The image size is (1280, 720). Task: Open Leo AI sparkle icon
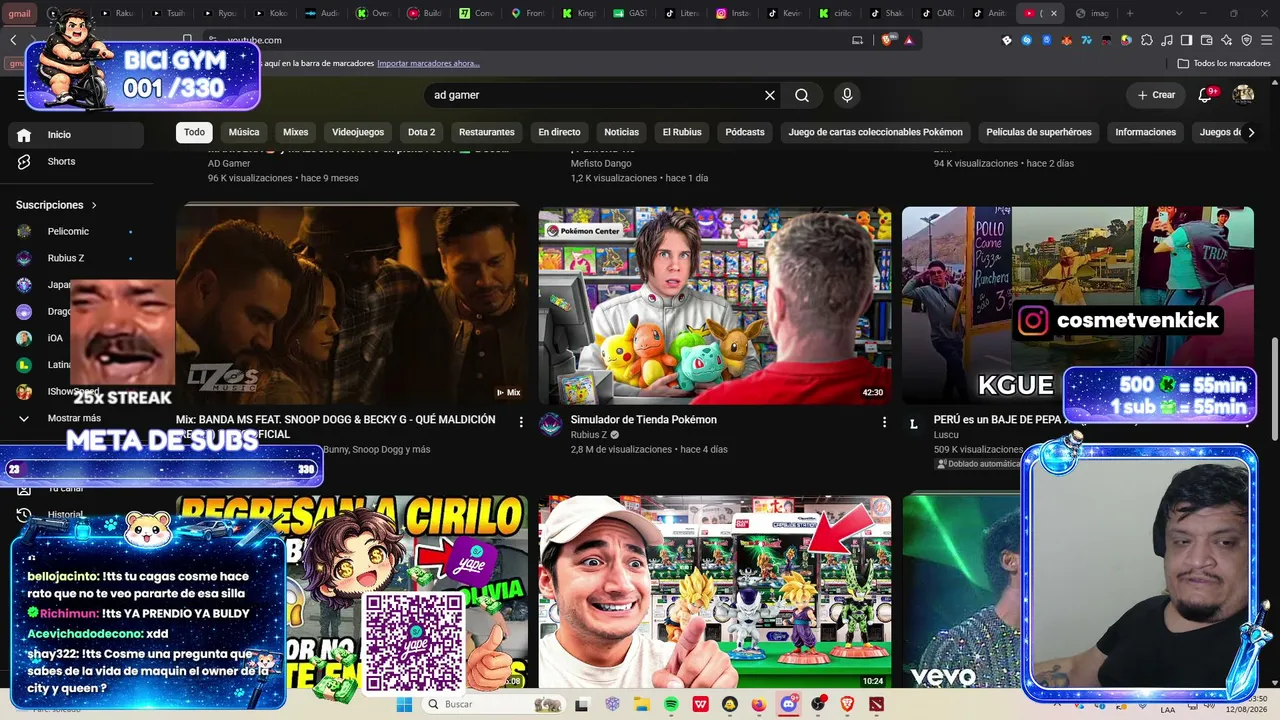coord(1227,40)
